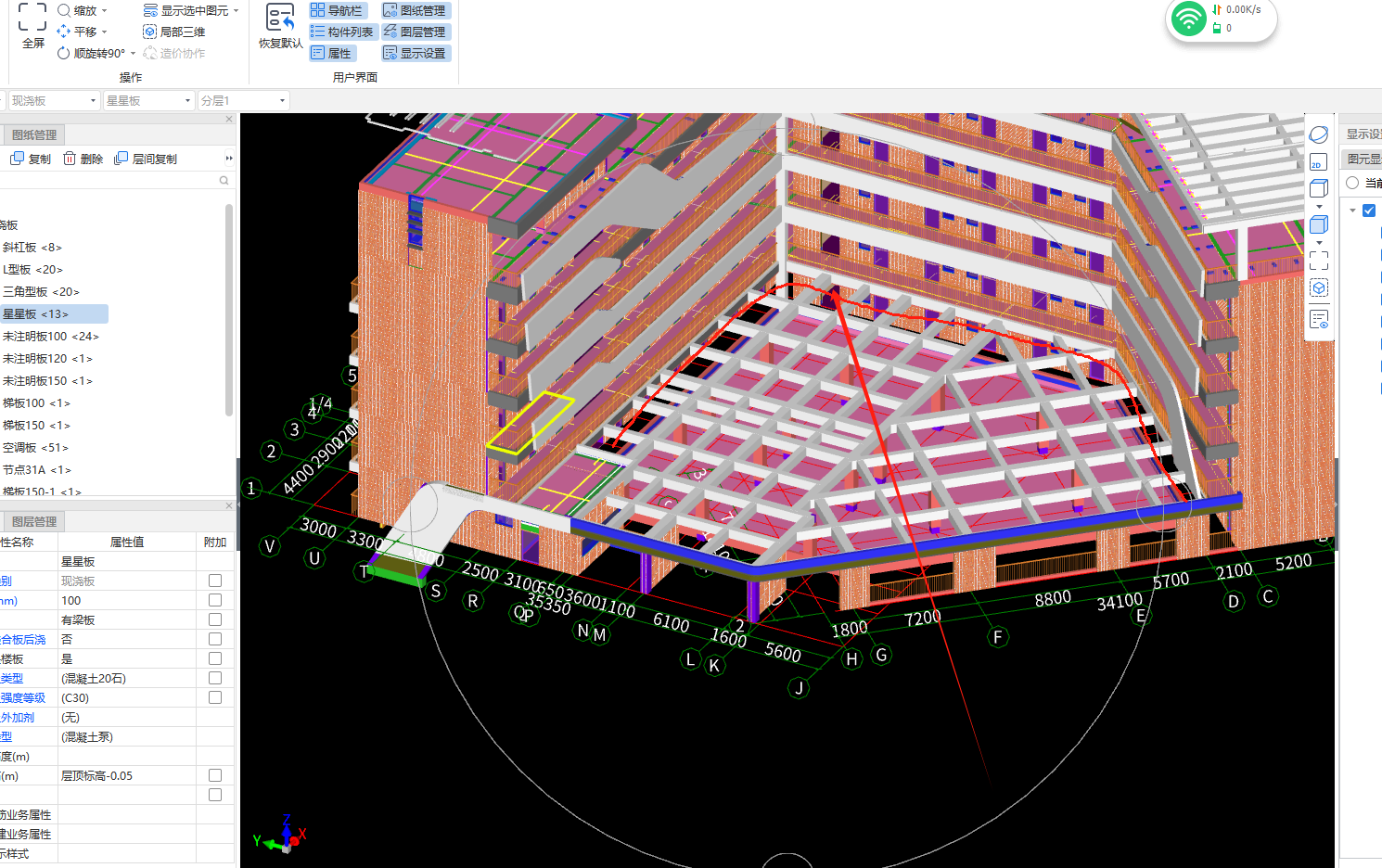Close the 图纸管理 panel

click(x=229, y=119)
